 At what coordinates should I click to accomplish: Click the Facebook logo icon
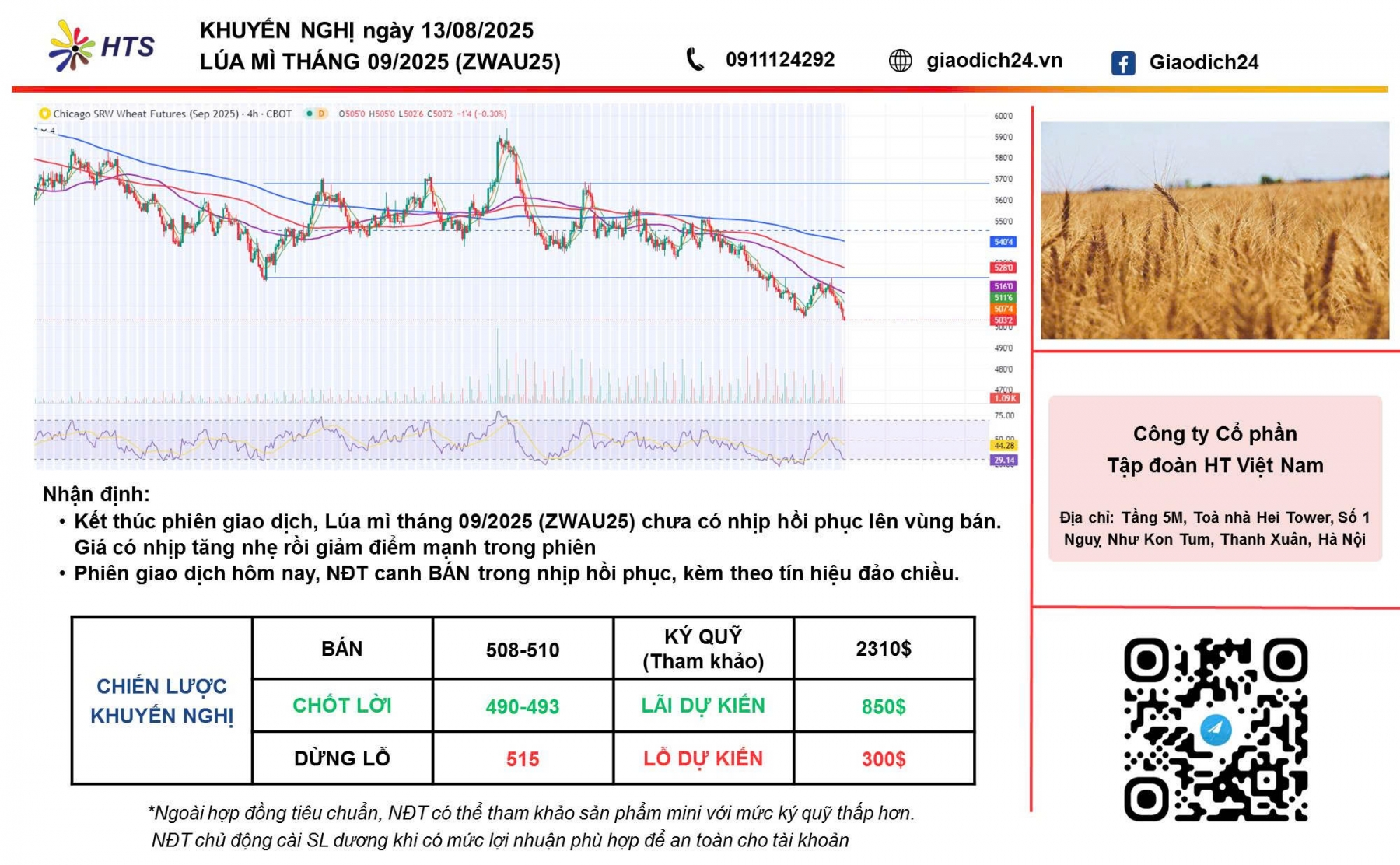coord(1123,63)
